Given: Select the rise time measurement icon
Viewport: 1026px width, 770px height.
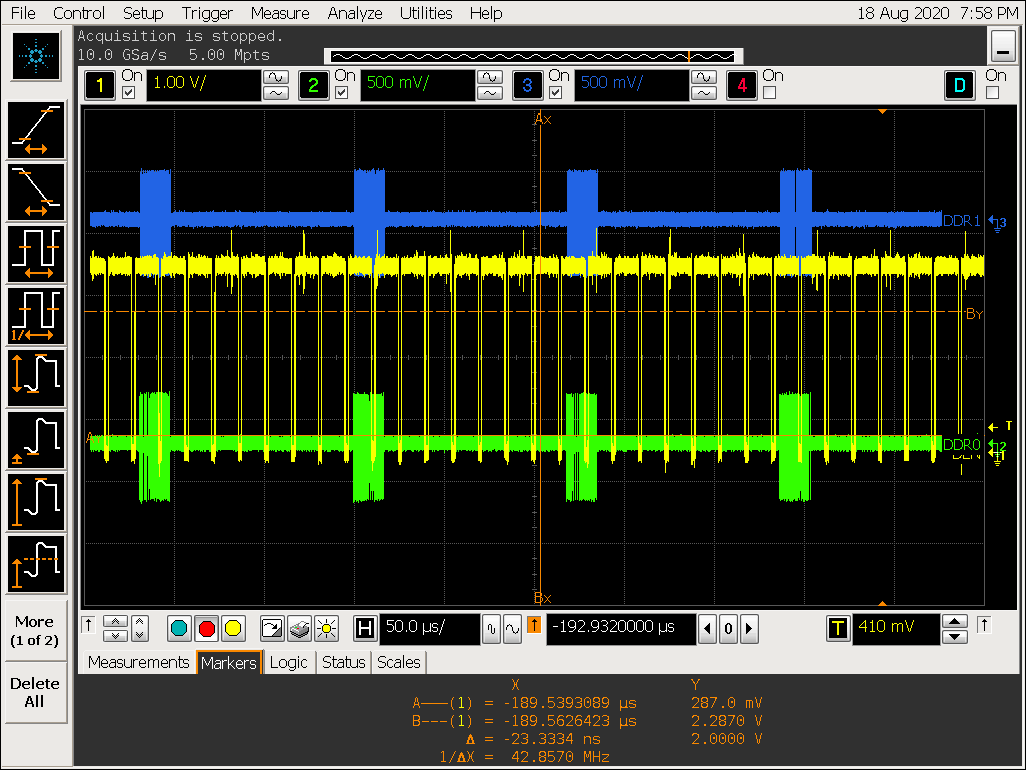Looking at the screenshot, I should click(x=36, y=130).
